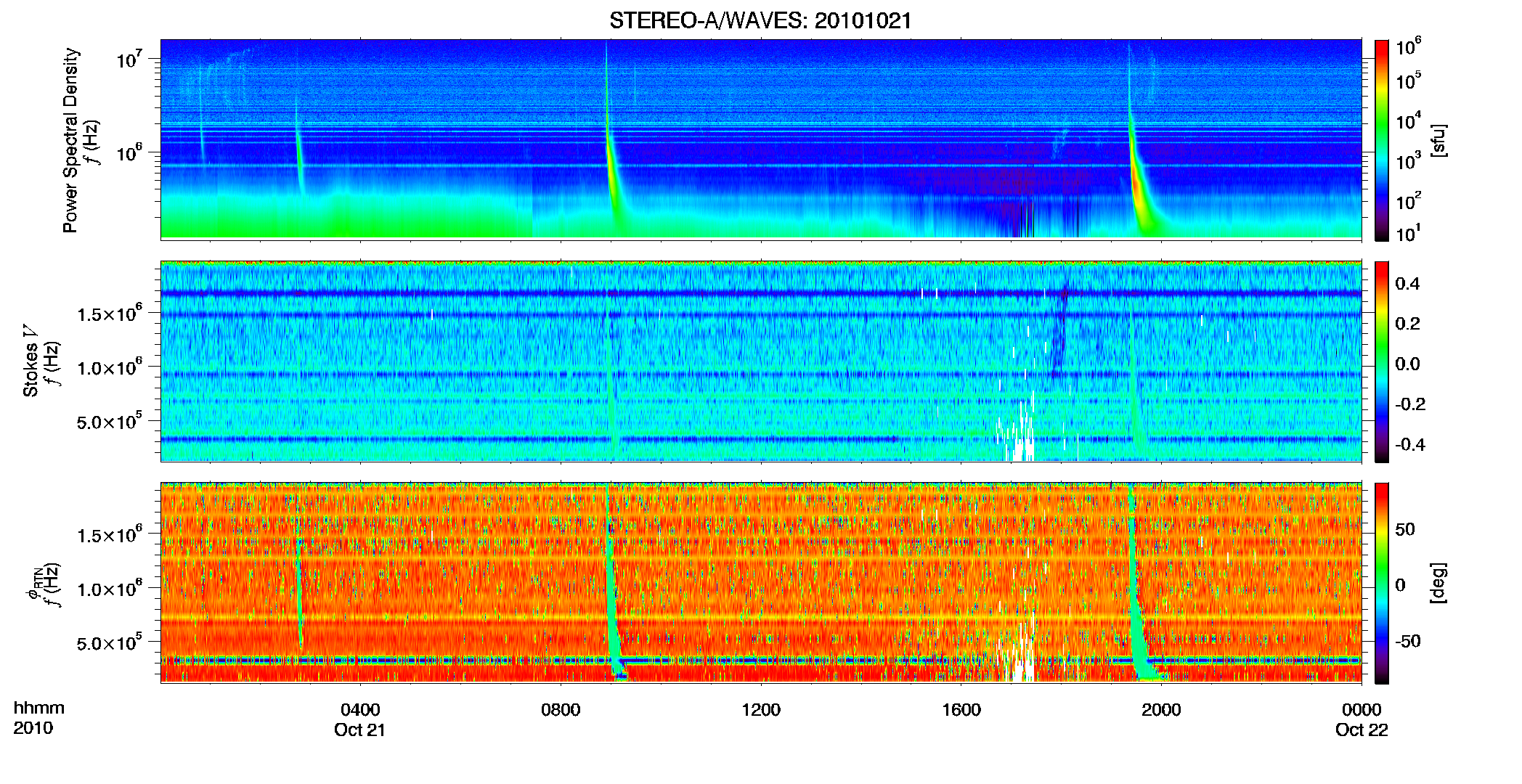Click the 1.5×10^6 tick in the φRTN panel
1522x784 pixels.
click(x=109, y=534)
